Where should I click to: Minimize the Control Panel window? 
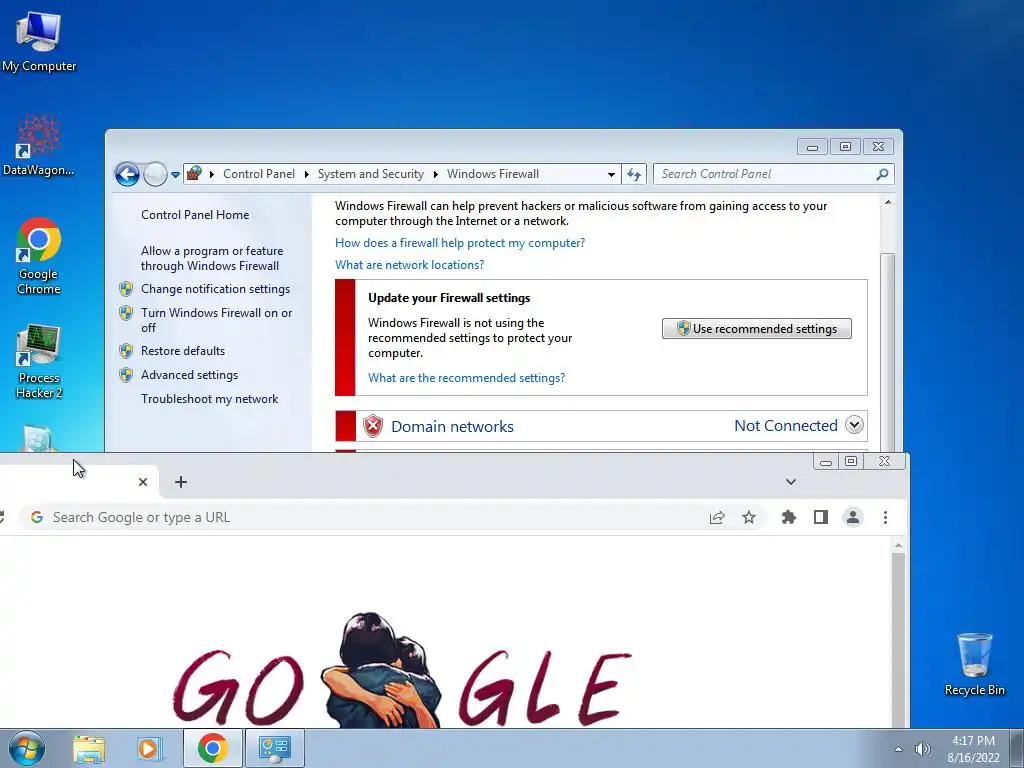pos(812,147)
